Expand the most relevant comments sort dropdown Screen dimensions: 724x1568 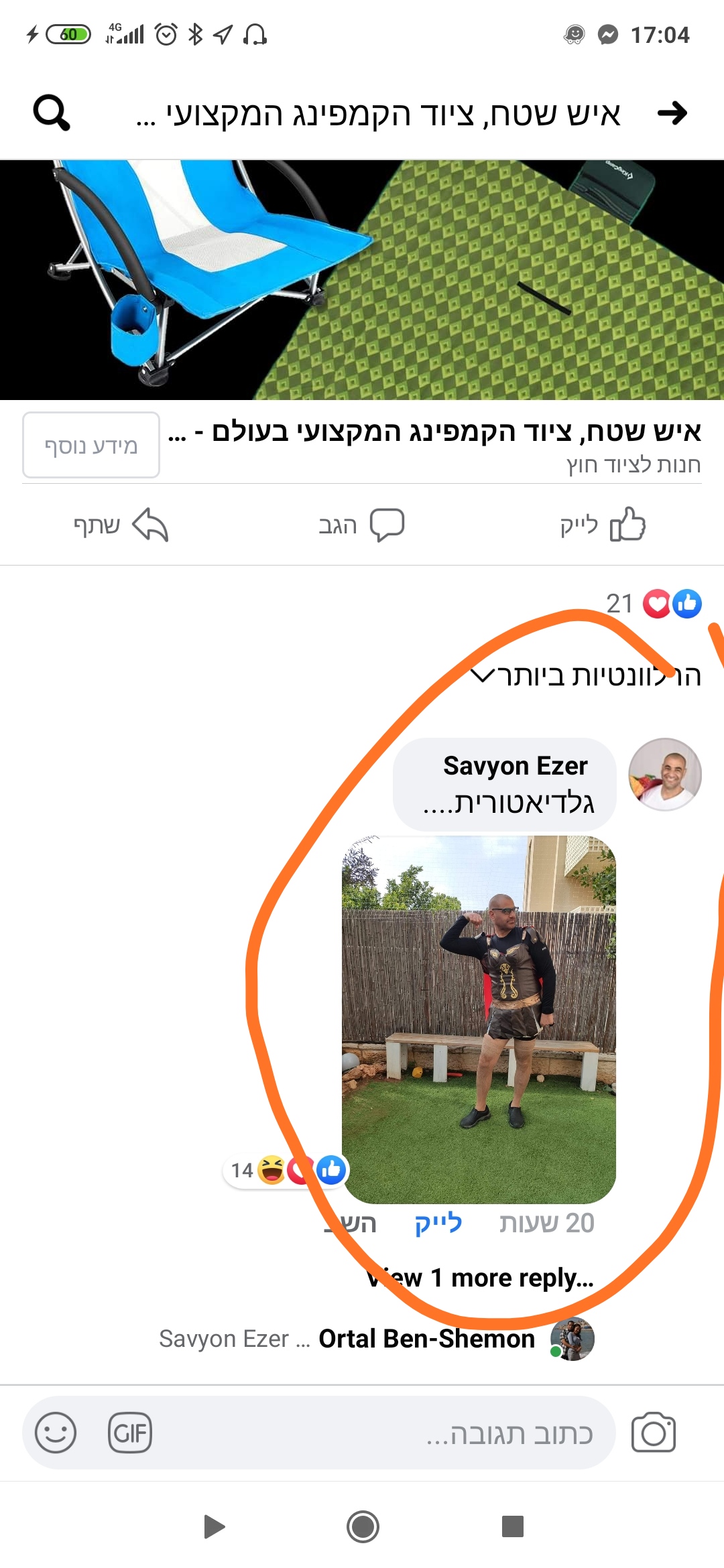586,675
